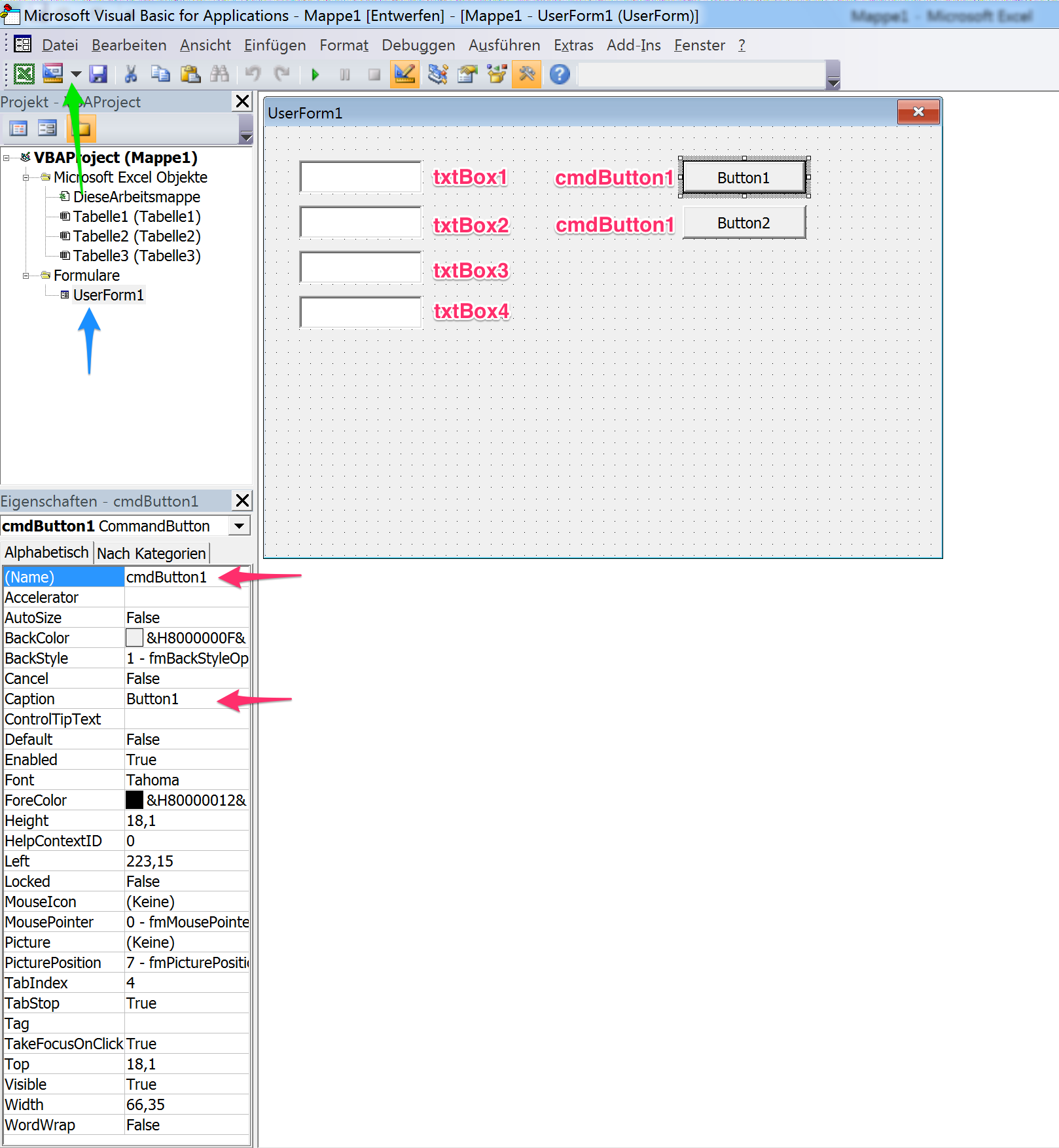Open the Properties Window toolbar icon
This screenshot has height=1148, width=1059.
pos(467,75)
